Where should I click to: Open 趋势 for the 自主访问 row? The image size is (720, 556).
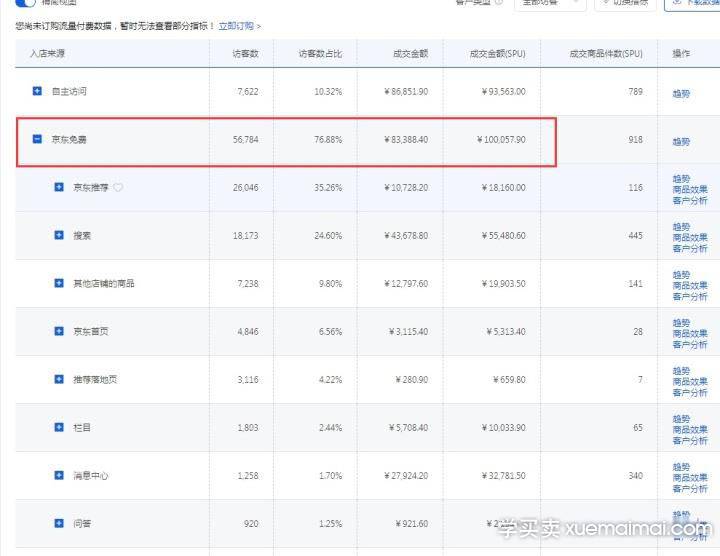[x=681, y=94]
